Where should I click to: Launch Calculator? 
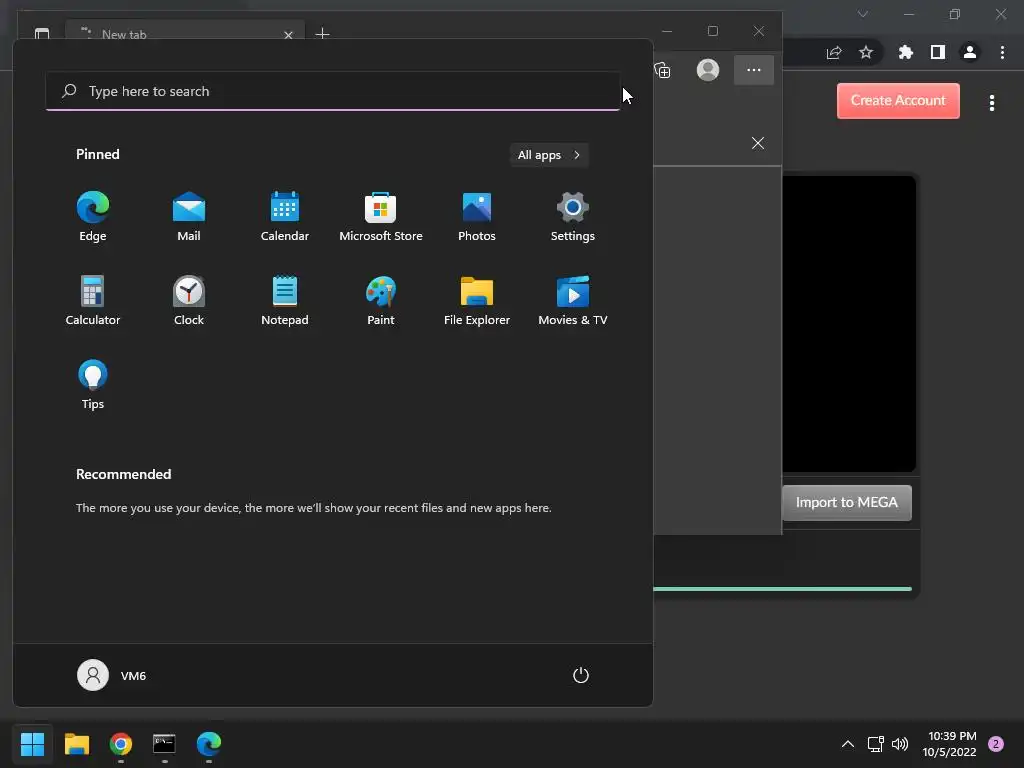(x=93, y=300)
